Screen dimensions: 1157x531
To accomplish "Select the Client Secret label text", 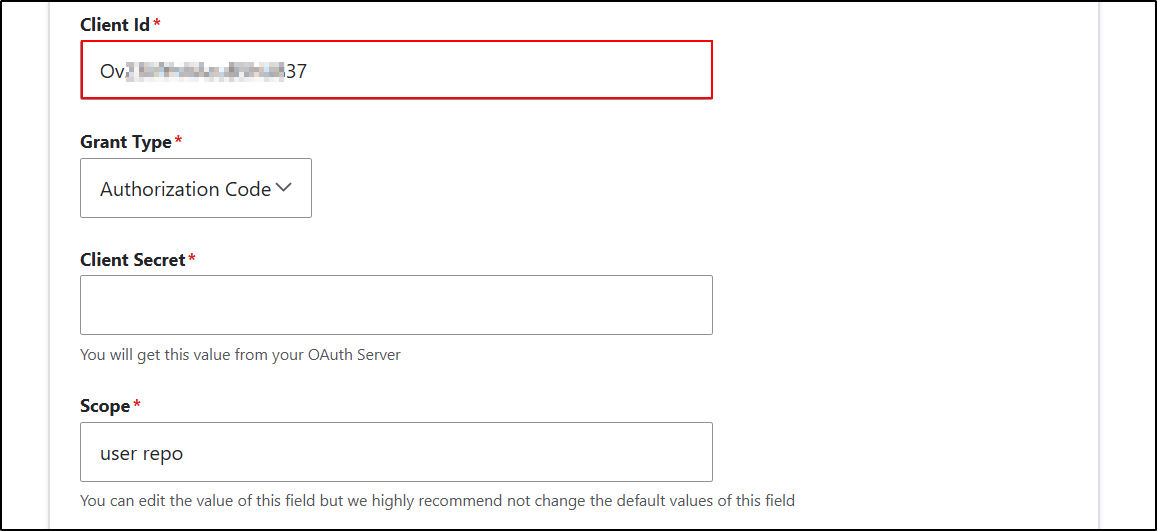I will click(133, 260).
